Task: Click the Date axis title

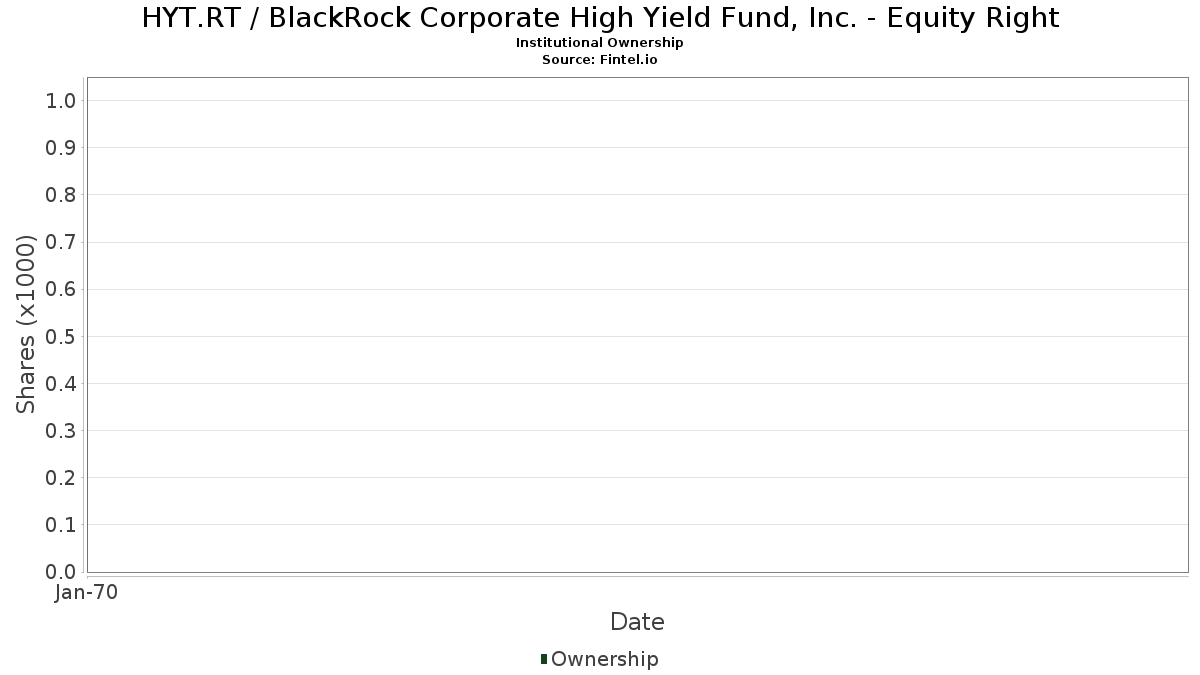Action: [637, 622]
